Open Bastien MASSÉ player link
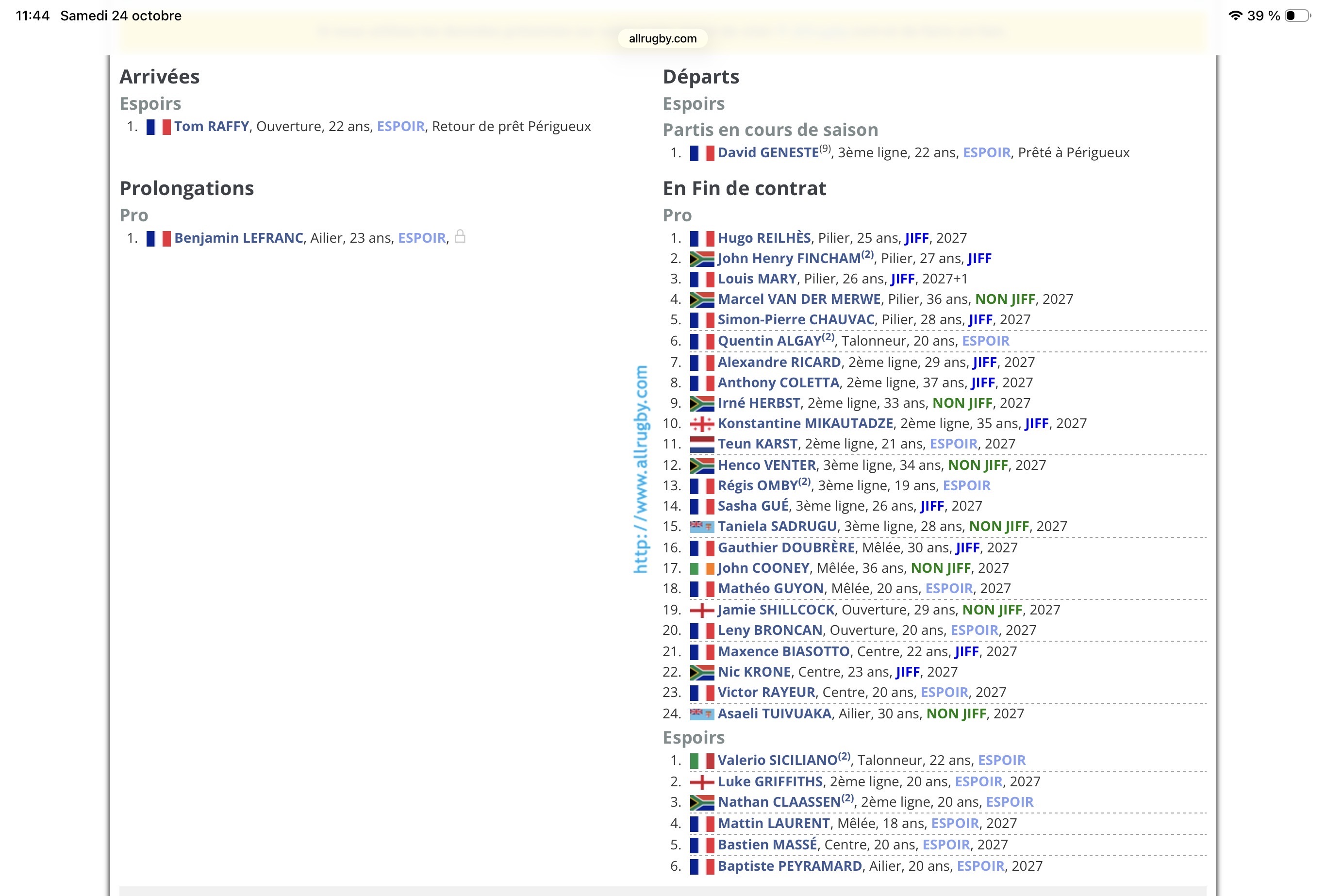 pos(767,845)
